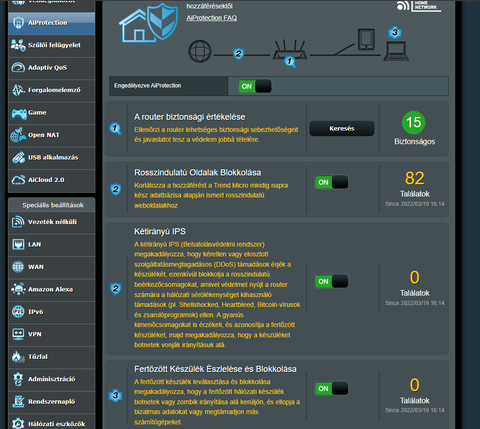
Task: Open the Szülői felügyelet menu item
Action: tap(52, 45)
